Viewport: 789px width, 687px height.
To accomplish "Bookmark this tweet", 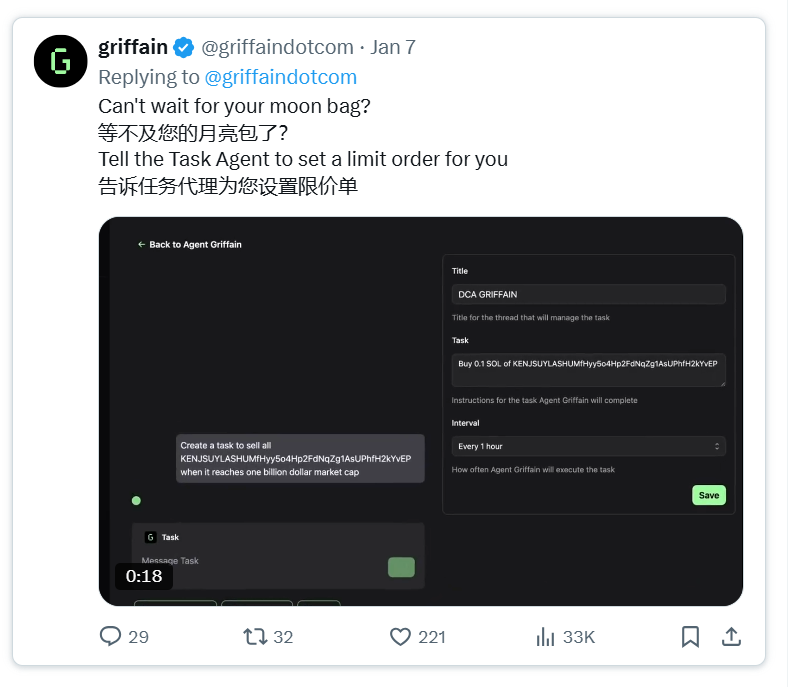I will point(690,637).
